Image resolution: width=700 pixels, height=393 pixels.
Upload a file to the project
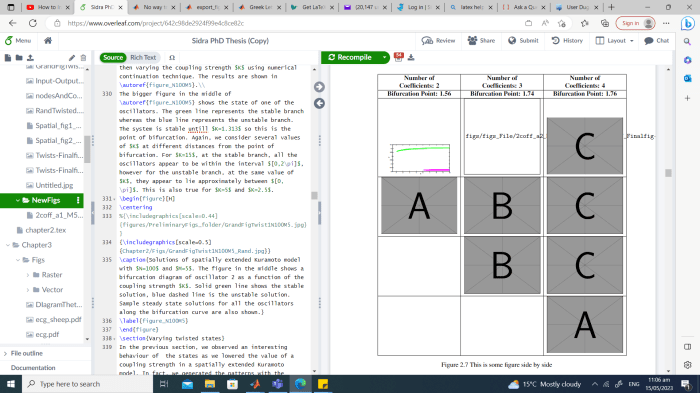(30, 58)
